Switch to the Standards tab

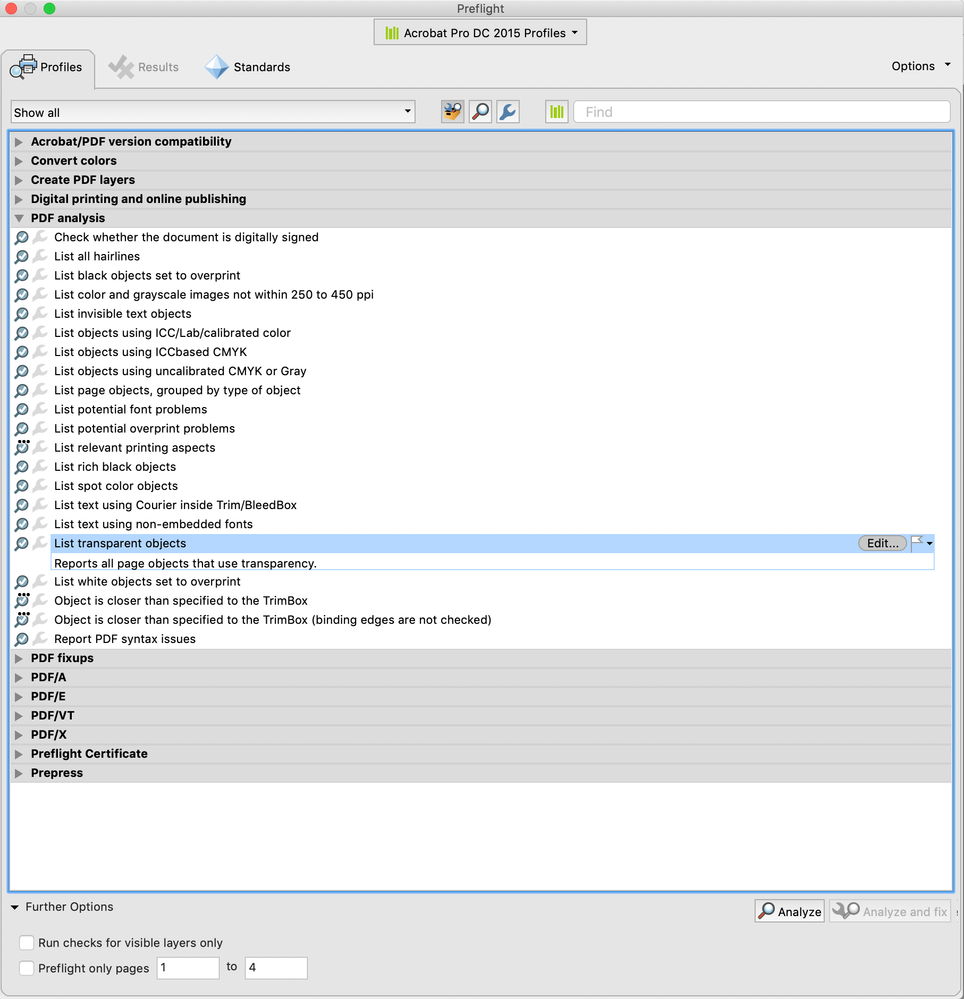[248, 67]
